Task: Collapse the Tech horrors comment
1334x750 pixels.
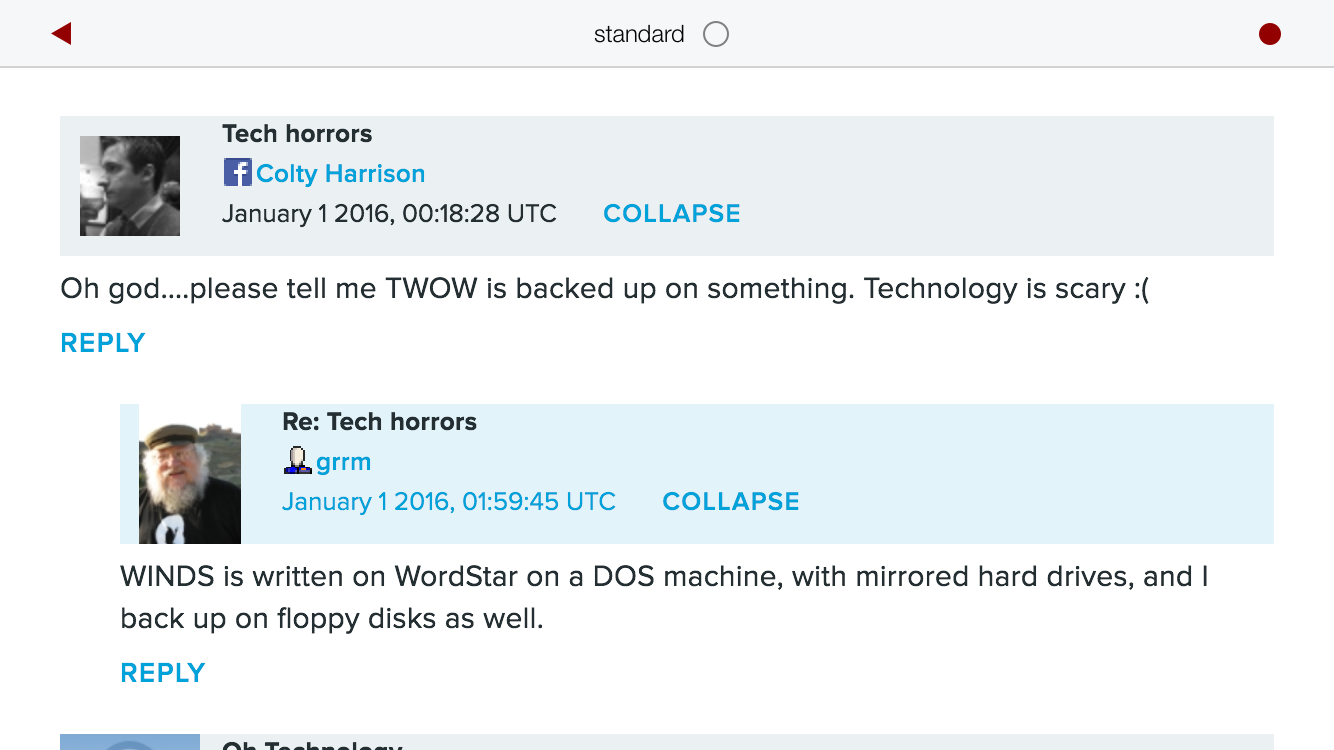Action: coord(672,213)
